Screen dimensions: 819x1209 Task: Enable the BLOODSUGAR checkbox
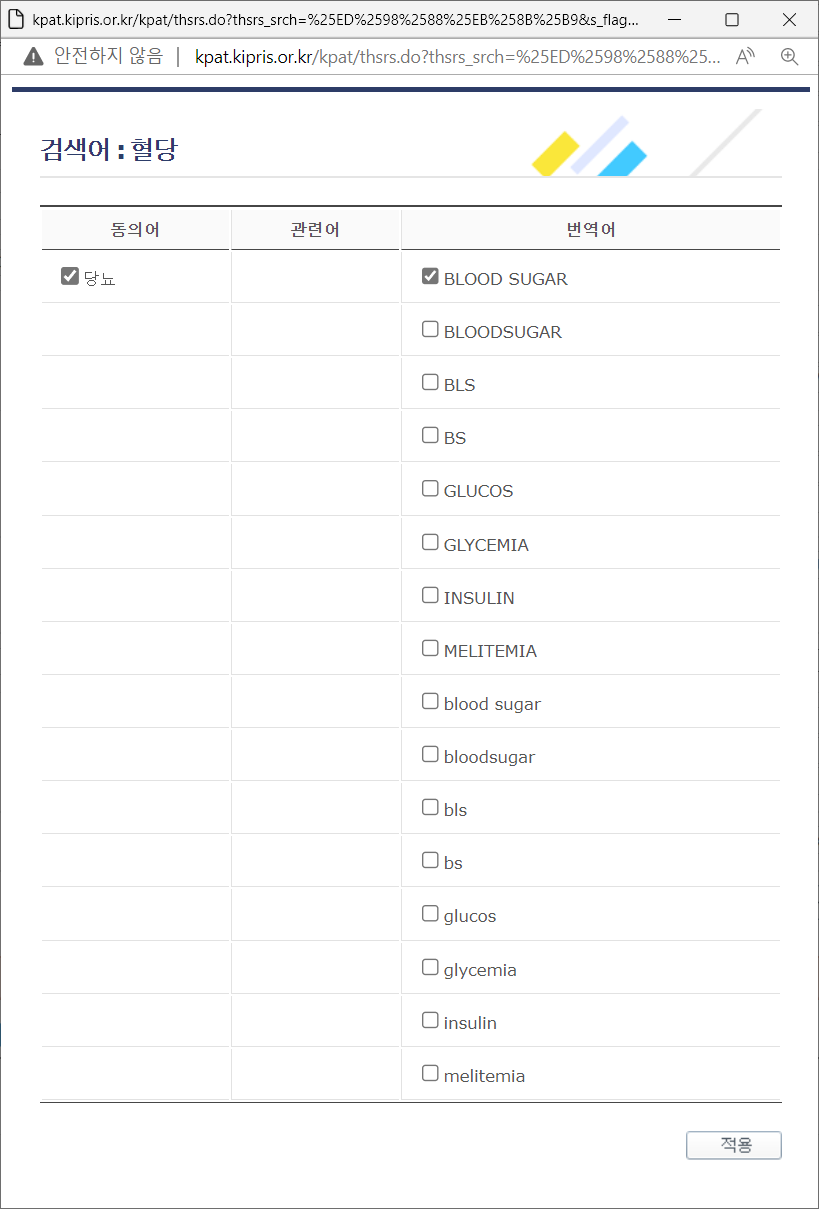coord(429,328)
